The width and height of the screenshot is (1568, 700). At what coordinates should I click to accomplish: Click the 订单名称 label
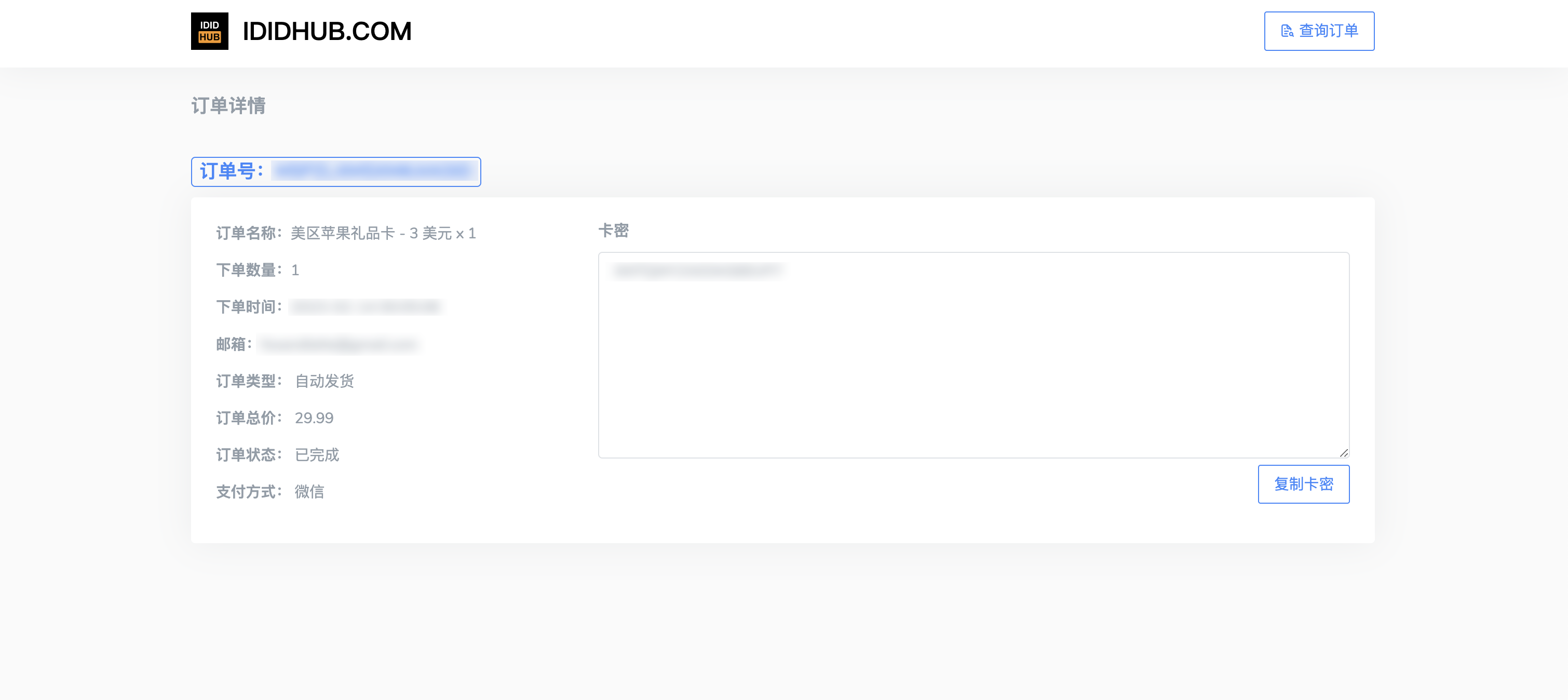[249, 233]
